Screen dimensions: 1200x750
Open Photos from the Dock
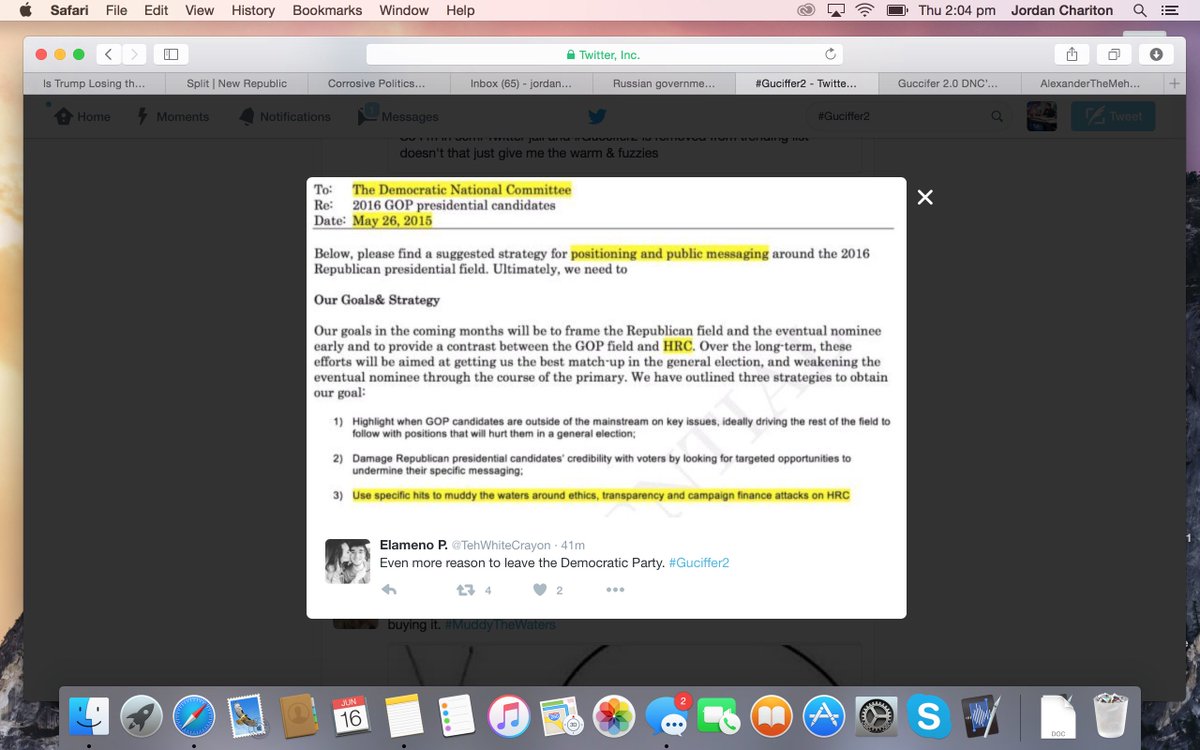pyautogui.click(x=613, y=716)
